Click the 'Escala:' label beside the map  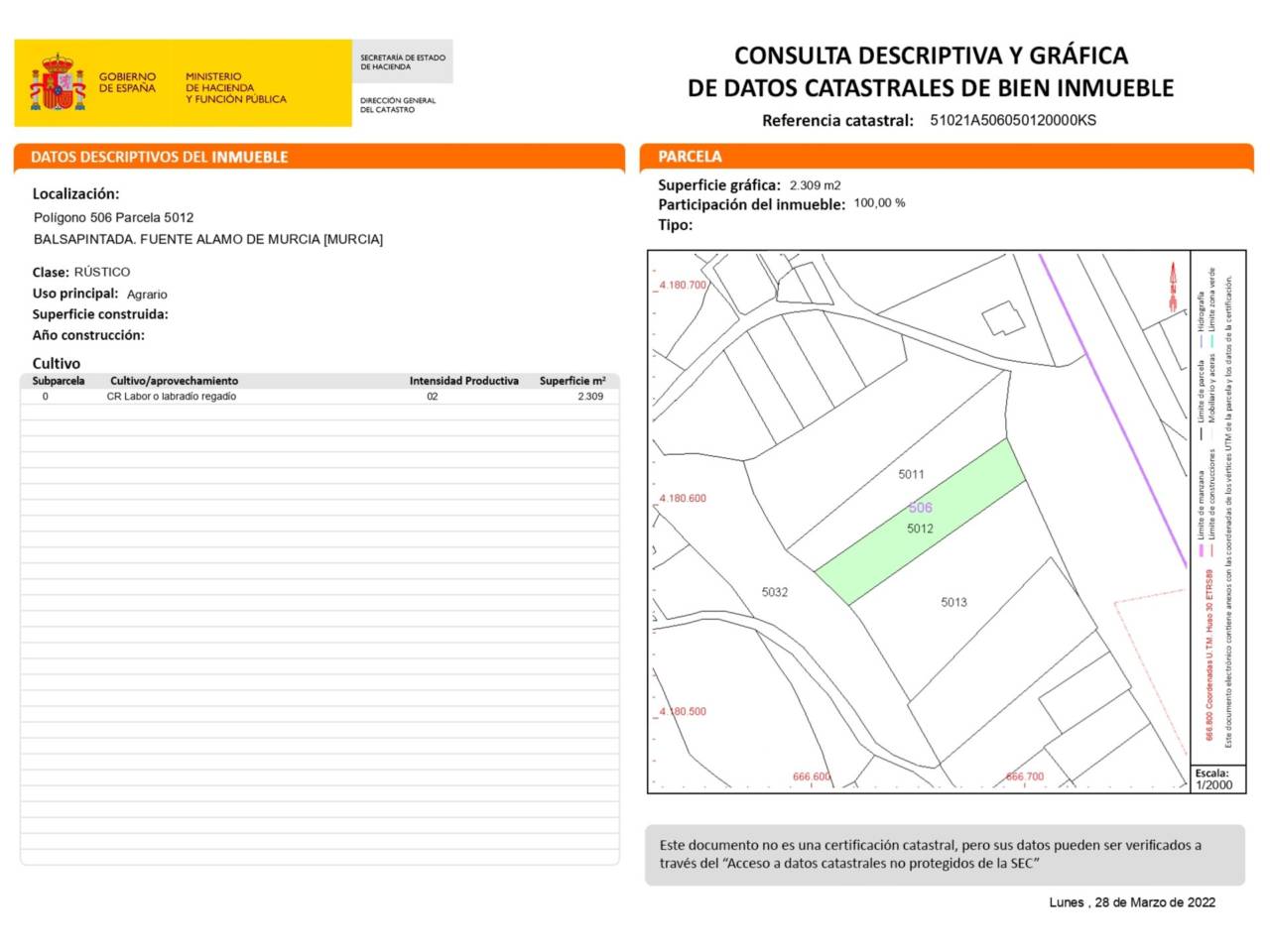(x=1211, y=773)
